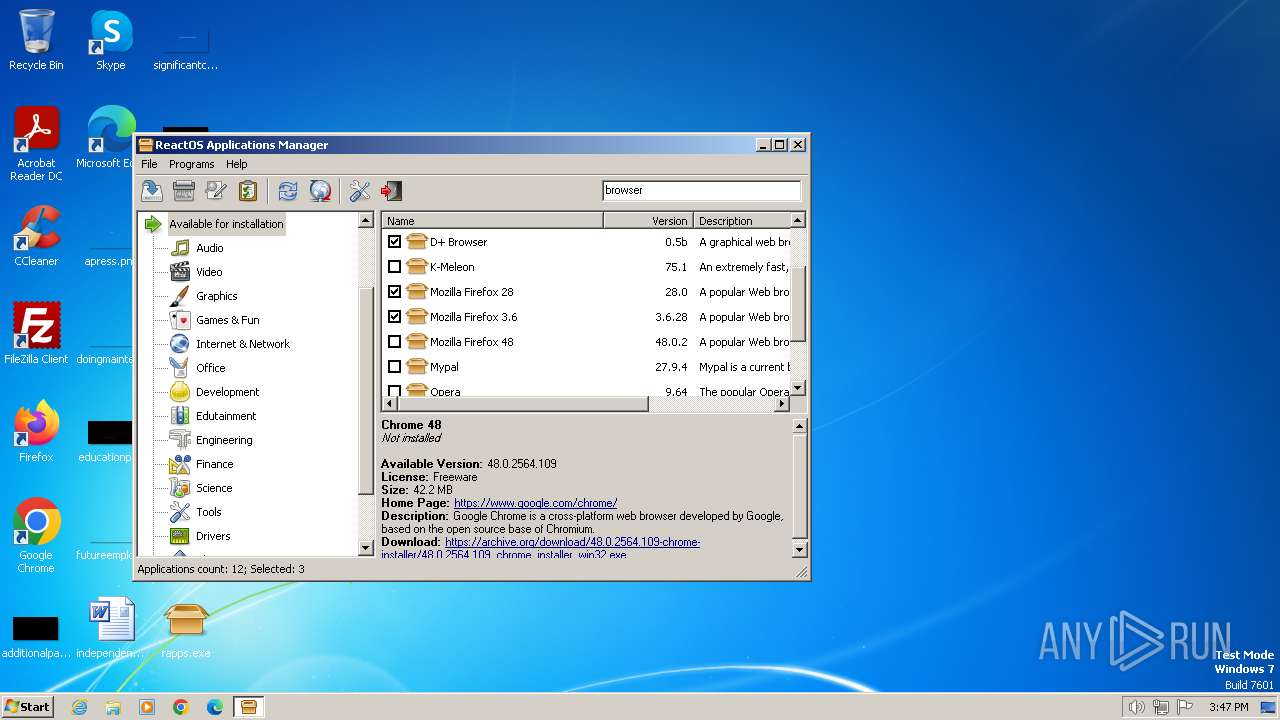Check the D+ Browser checkbox
Viewport: 1280px width, 720px height.
point(394,242)
